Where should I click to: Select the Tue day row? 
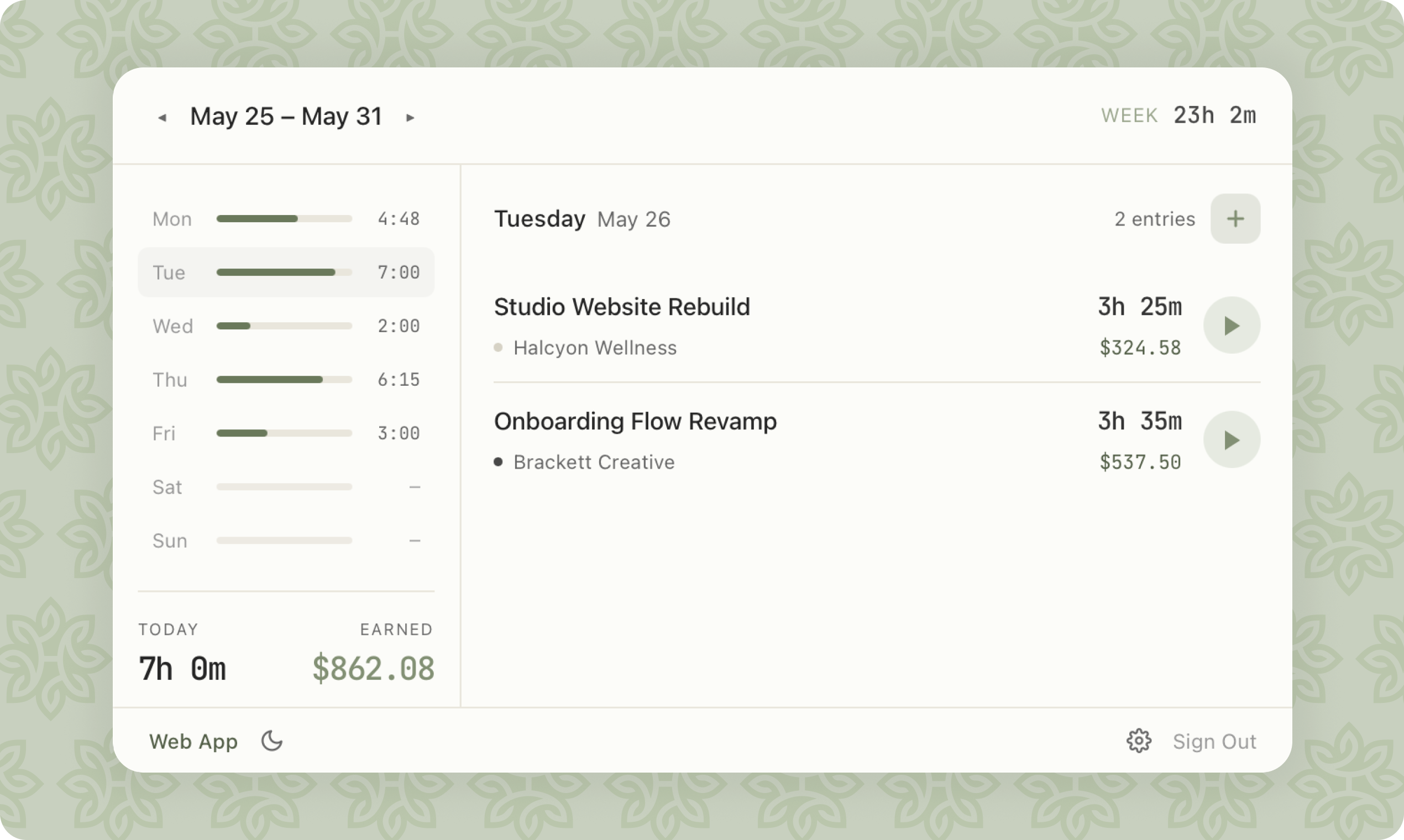(x=286, y=272)
